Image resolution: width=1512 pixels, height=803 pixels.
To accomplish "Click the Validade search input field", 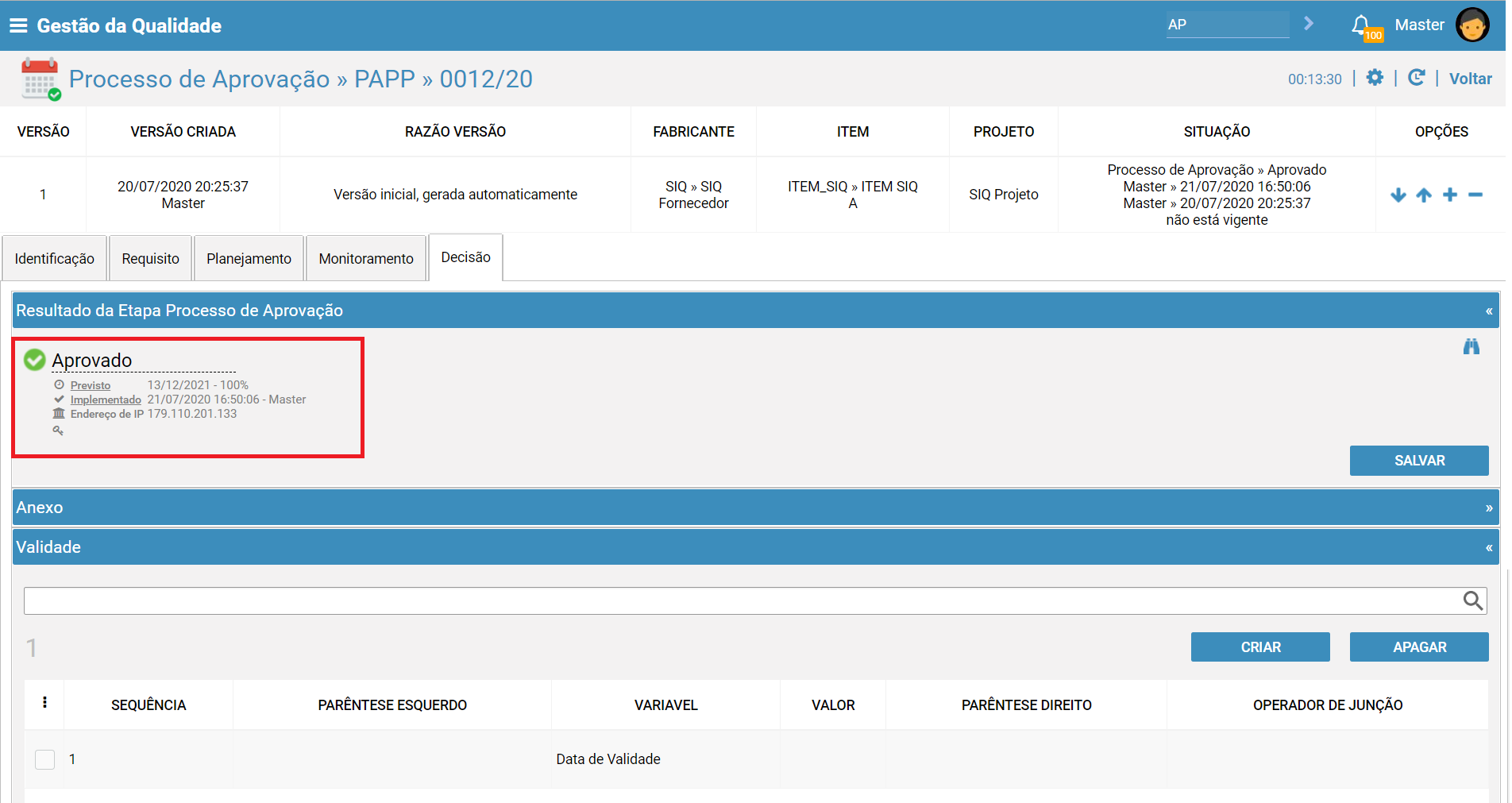I will pyautogui.click(x=743, y=600).
